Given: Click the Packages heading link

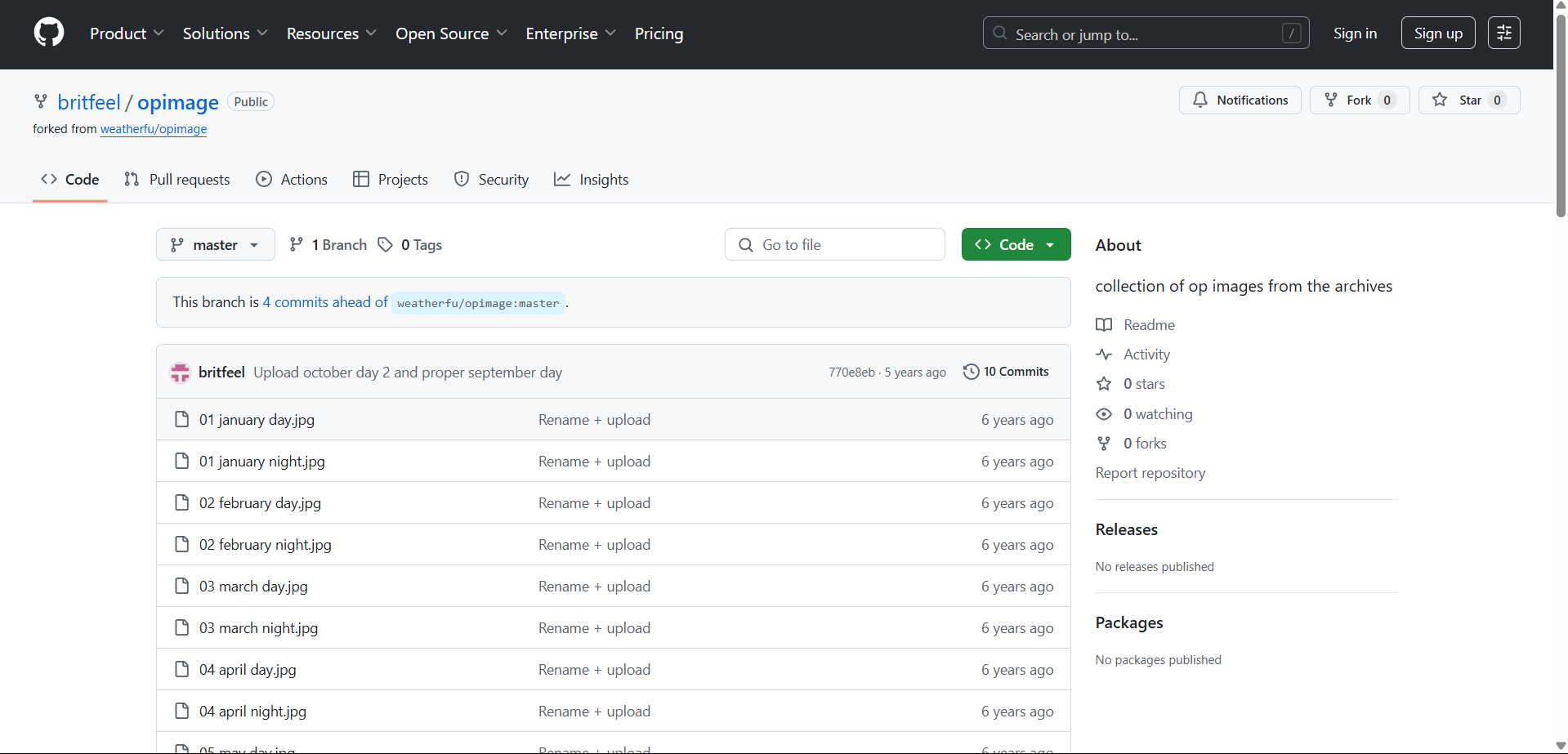Looking at the screenshot, I should tap(1129, 622).
